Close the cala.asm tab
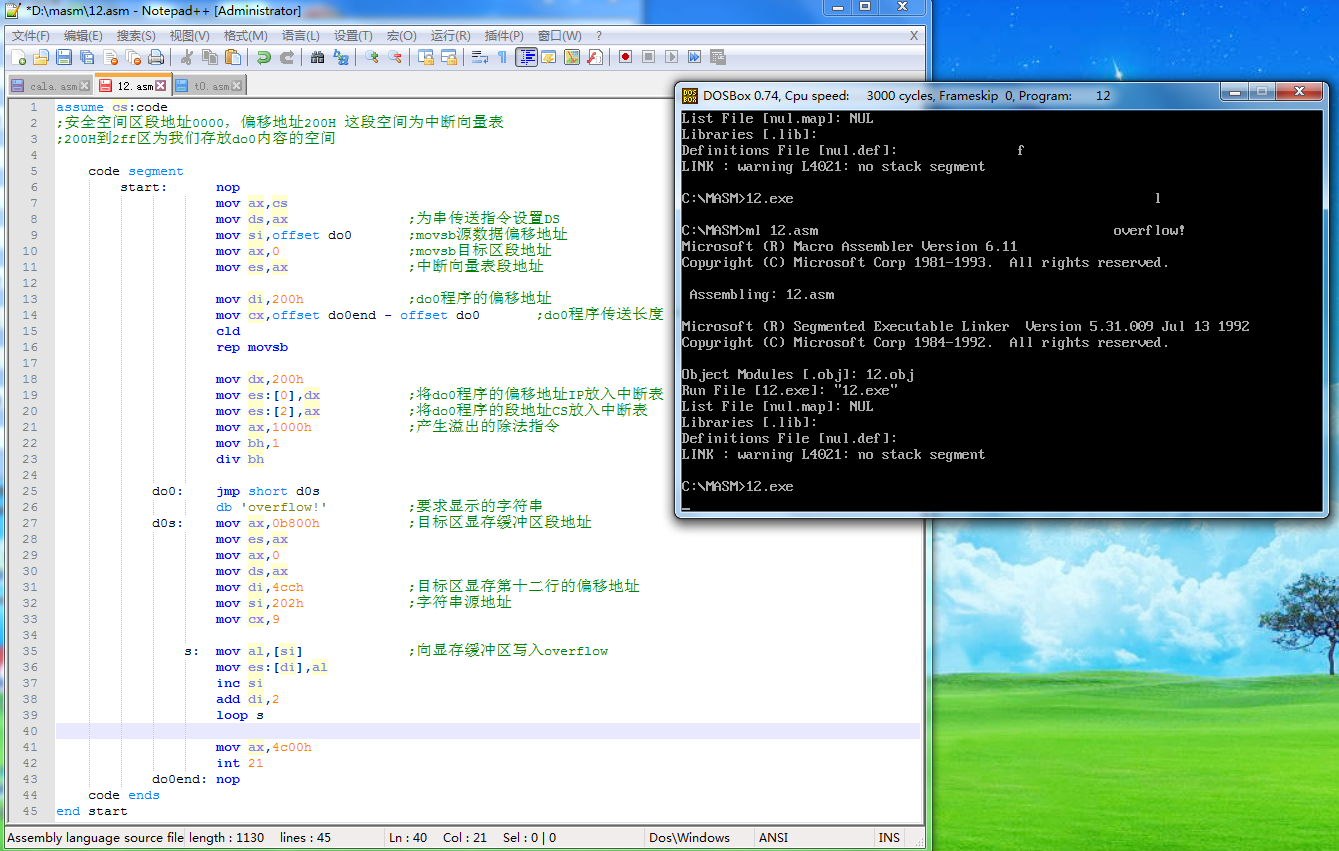1339x851 pixels. coord(85,86)
